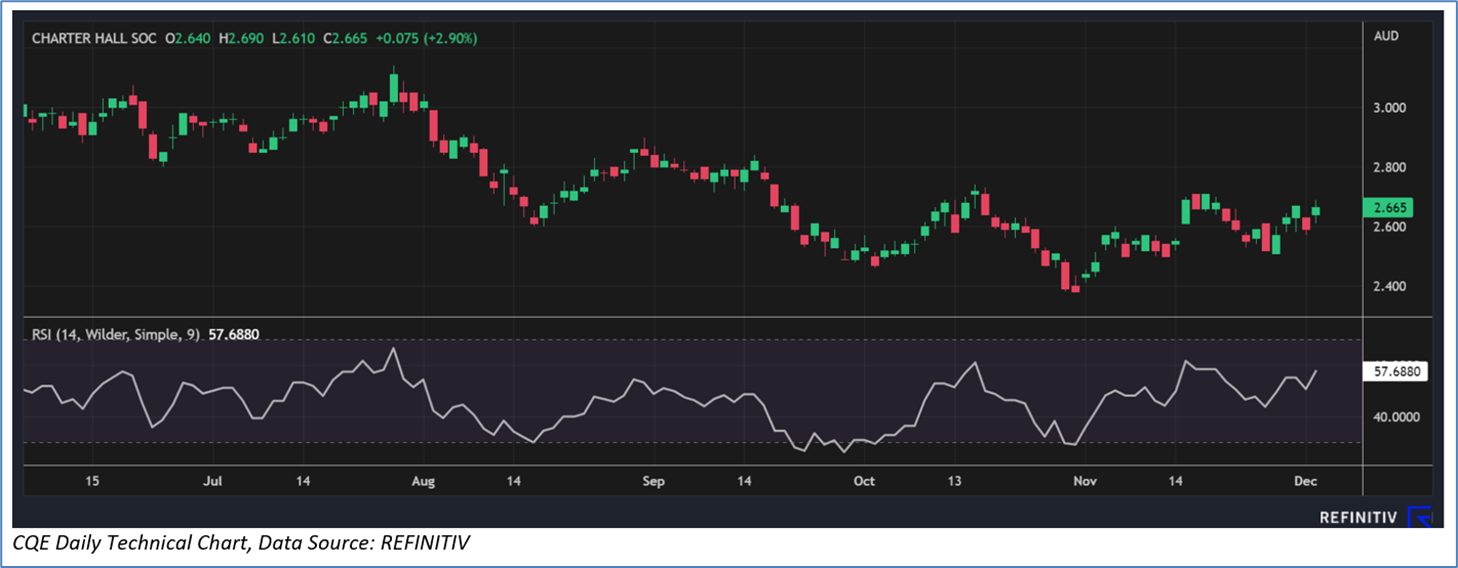Click the Aug date axis label
Screen dimensions: 1458x568
point(423,481)
